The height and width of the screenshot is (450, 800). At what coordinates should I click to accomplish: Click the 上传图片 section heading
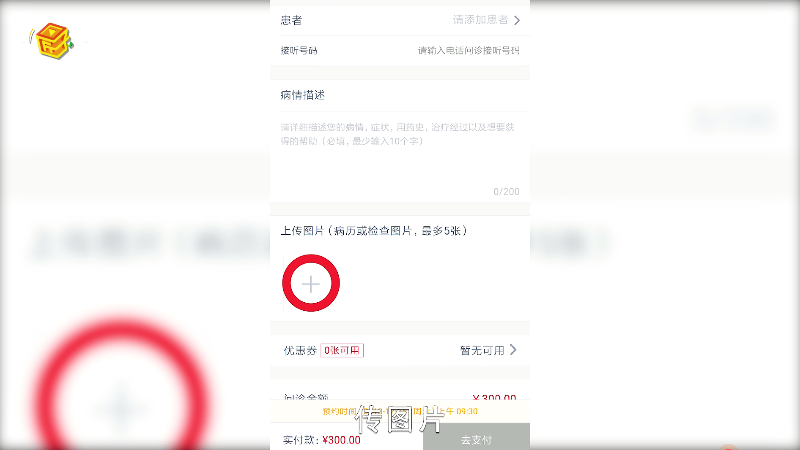click(374, 231)
